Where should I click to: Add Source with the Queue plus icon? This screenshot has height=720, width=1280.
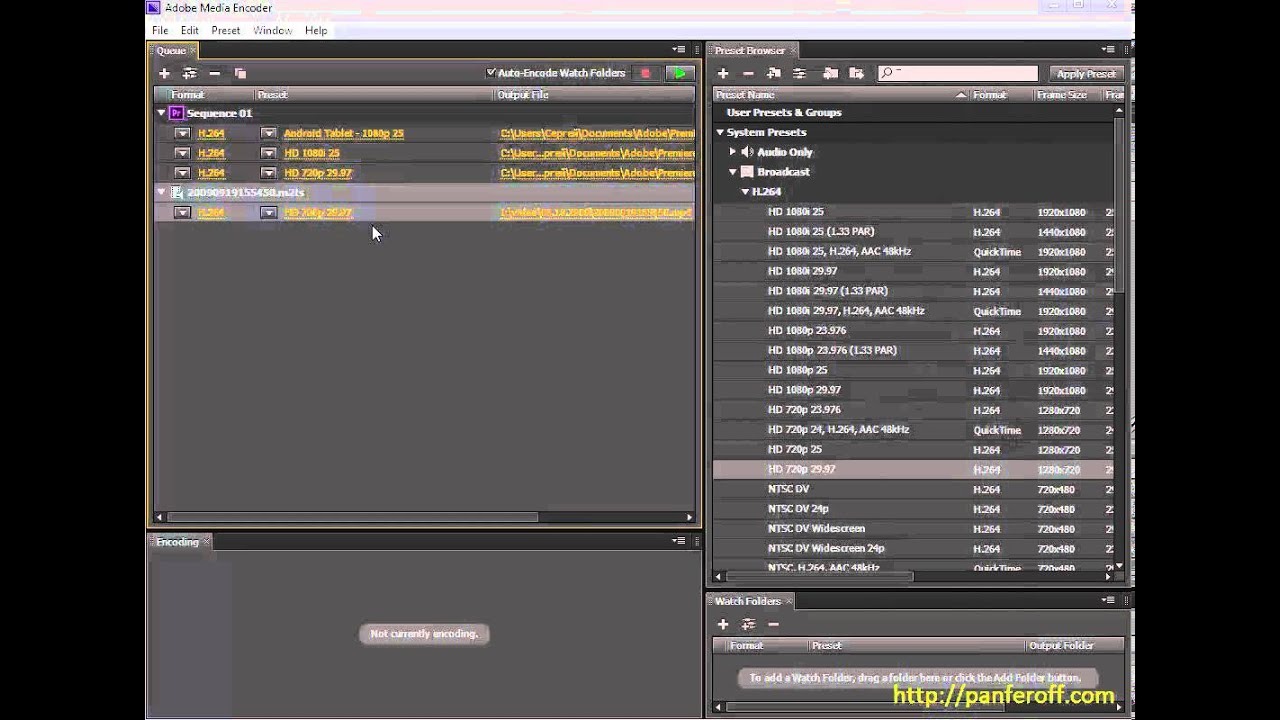pyautogui.click(x=164, y=73)
